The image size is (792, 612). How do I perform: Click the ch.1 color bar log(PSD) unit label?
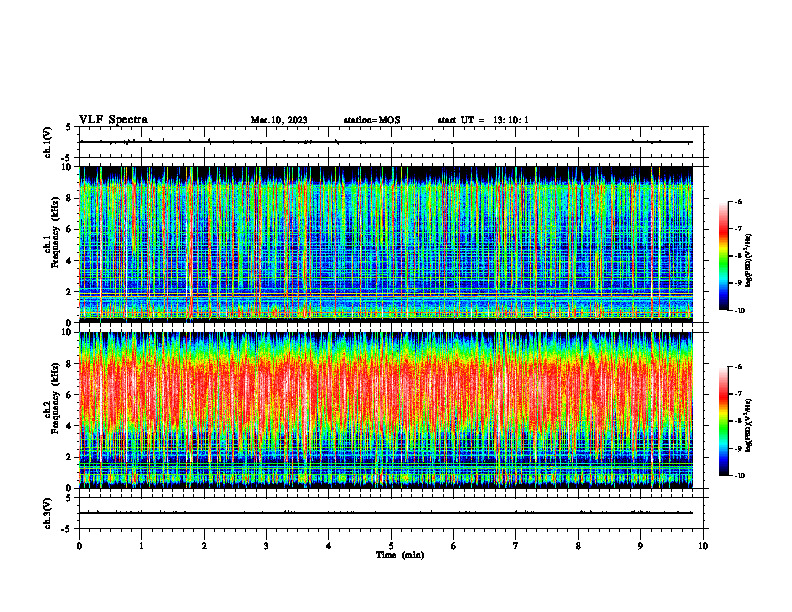pyautogui.click(x=750, y=260)
